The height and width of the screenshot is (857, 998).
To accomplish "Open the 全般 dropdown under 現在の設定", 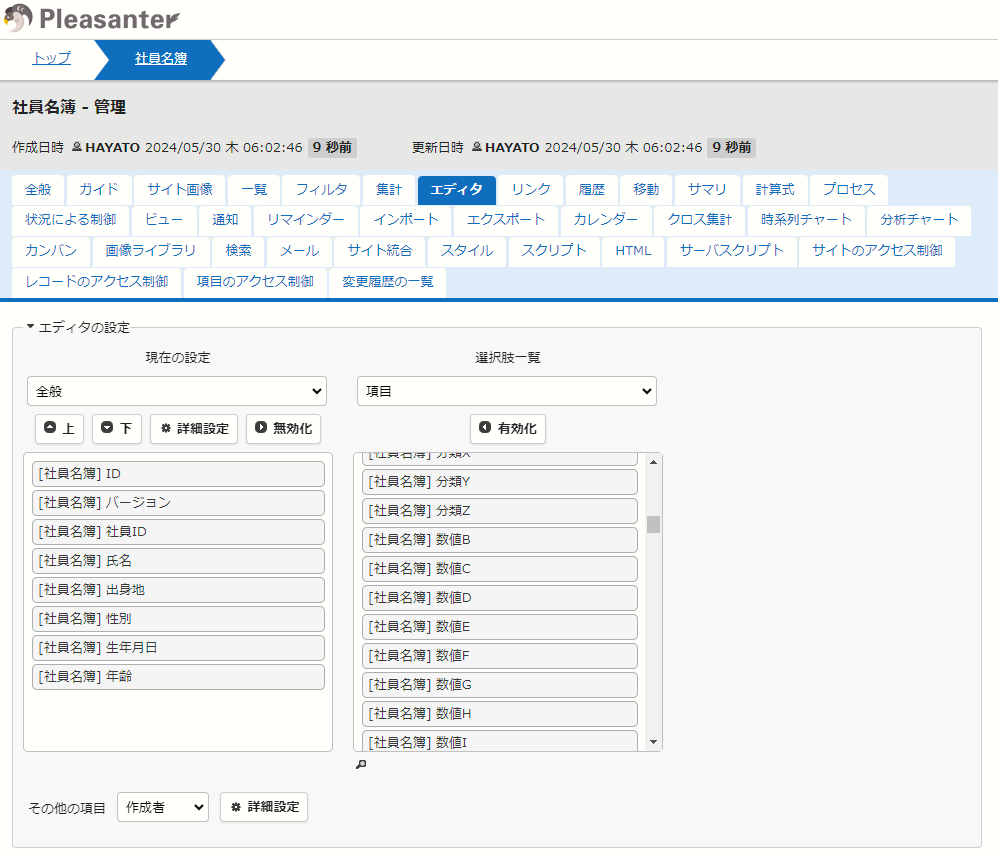I will [177, 391].
